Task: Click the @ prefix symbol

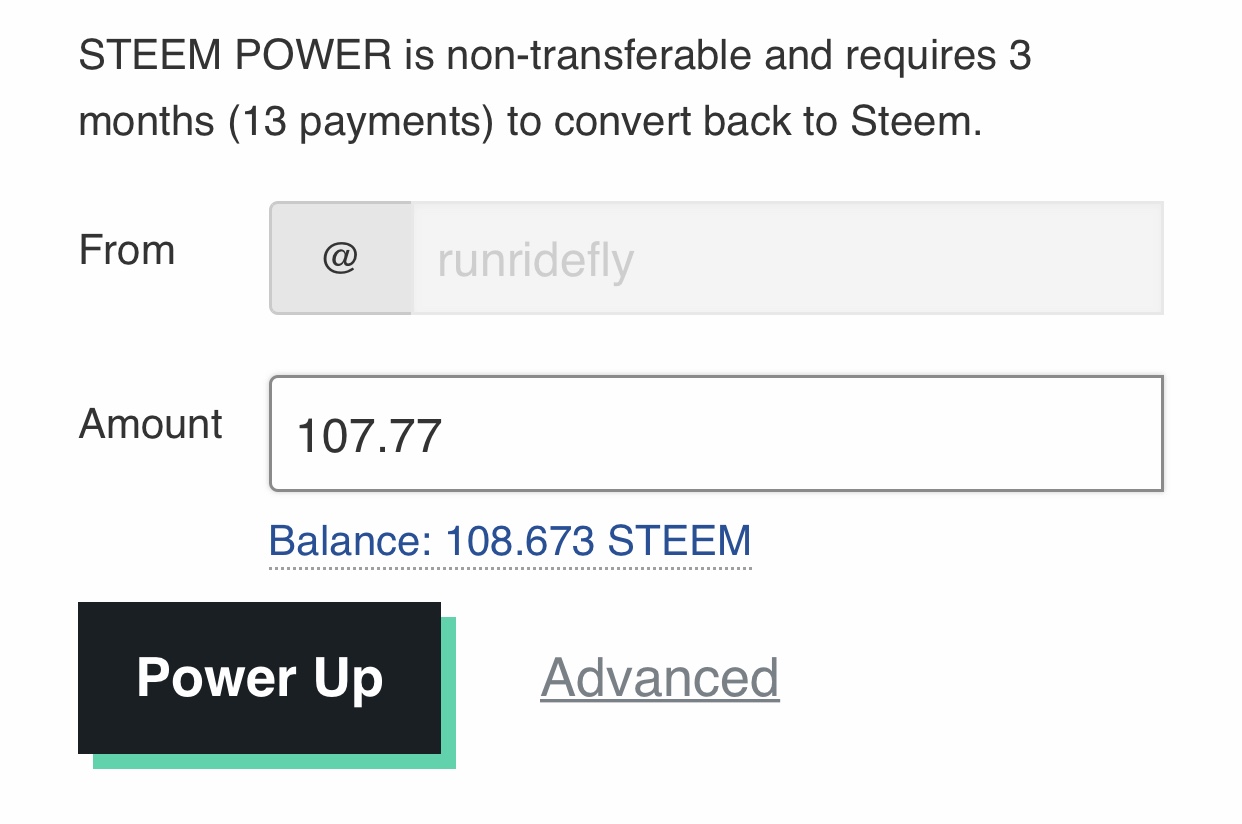Action: (x=340, y=258)
